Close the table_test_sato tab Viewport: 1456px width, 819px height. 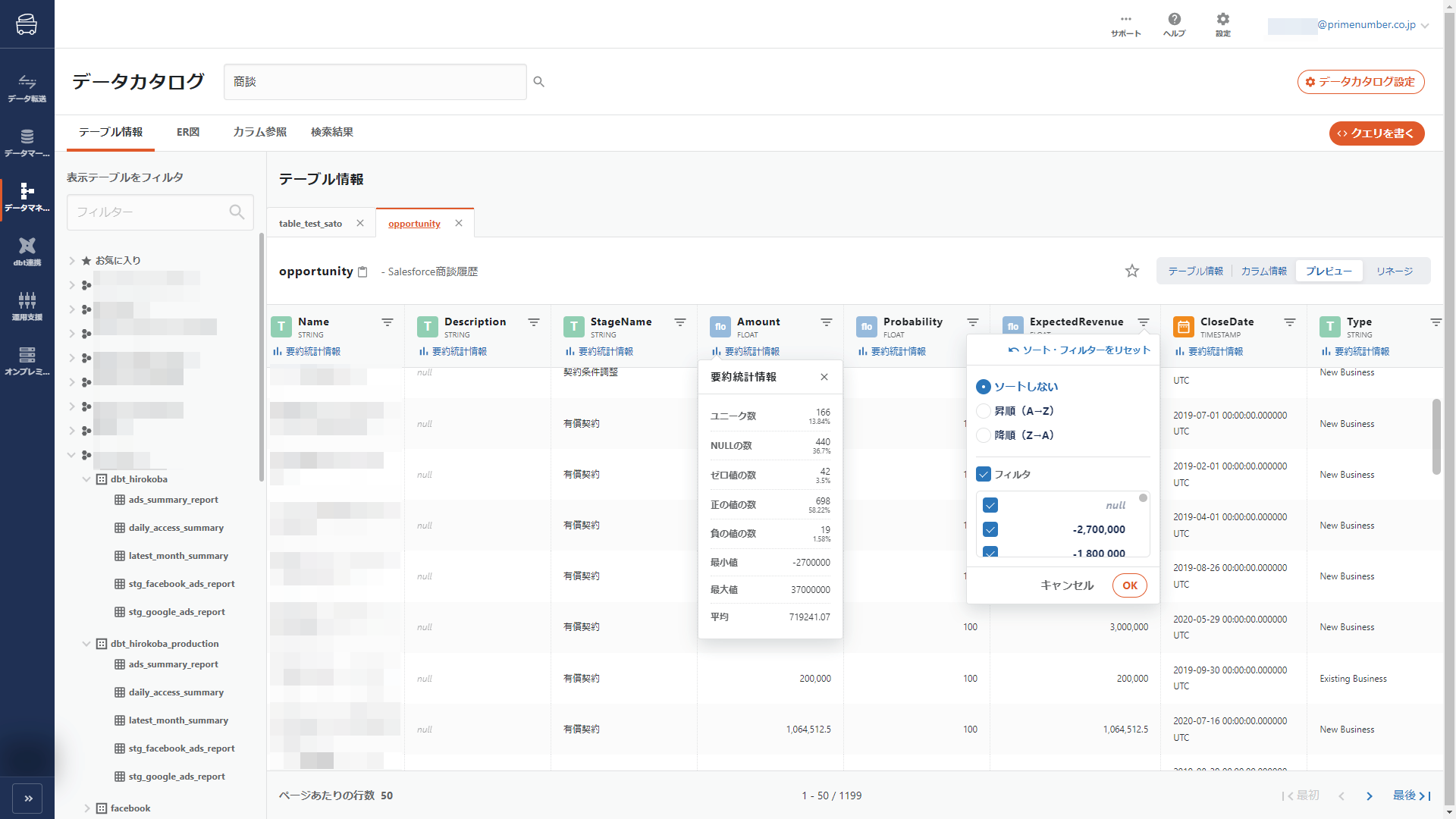[360, 223]
